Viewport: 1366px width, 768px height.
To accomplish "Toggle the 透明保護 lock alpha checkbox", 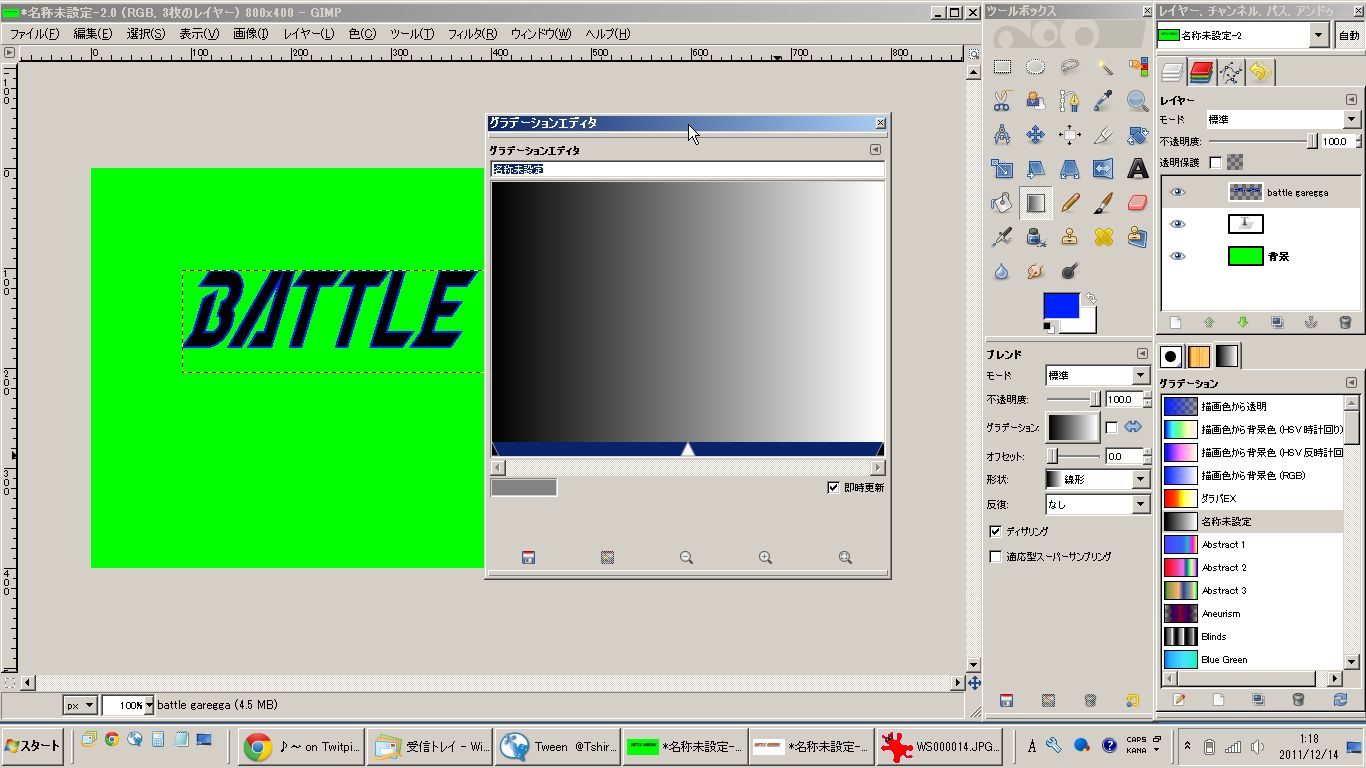I will click(x=1215, y=162).
